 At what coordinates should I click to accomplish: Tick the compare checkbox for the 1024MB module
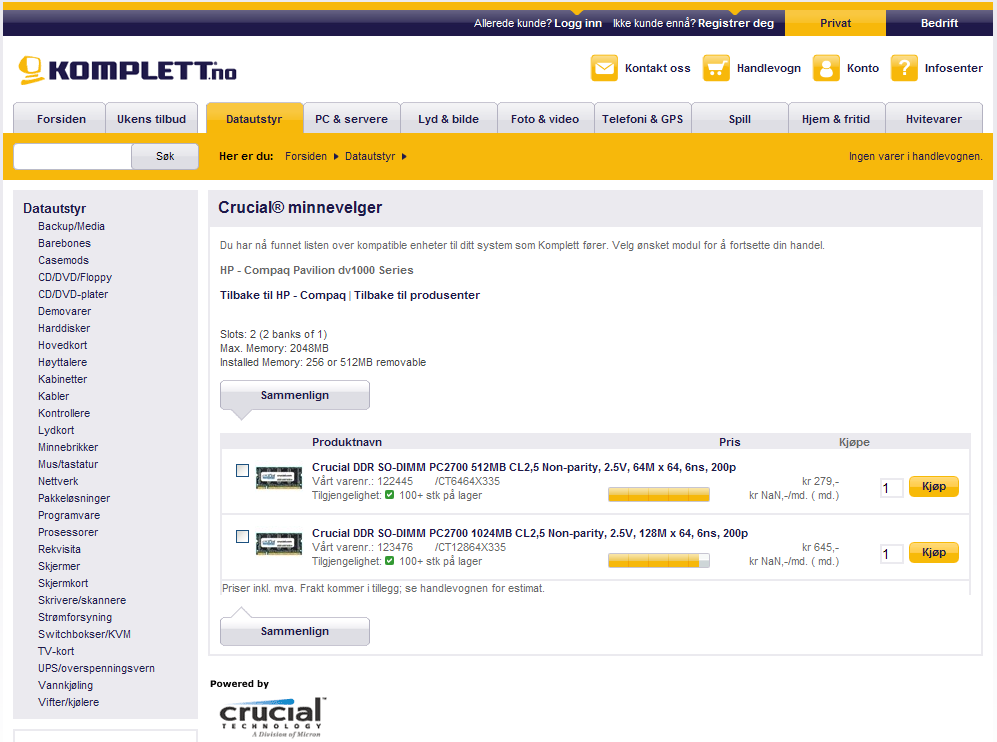pos(242,537)
